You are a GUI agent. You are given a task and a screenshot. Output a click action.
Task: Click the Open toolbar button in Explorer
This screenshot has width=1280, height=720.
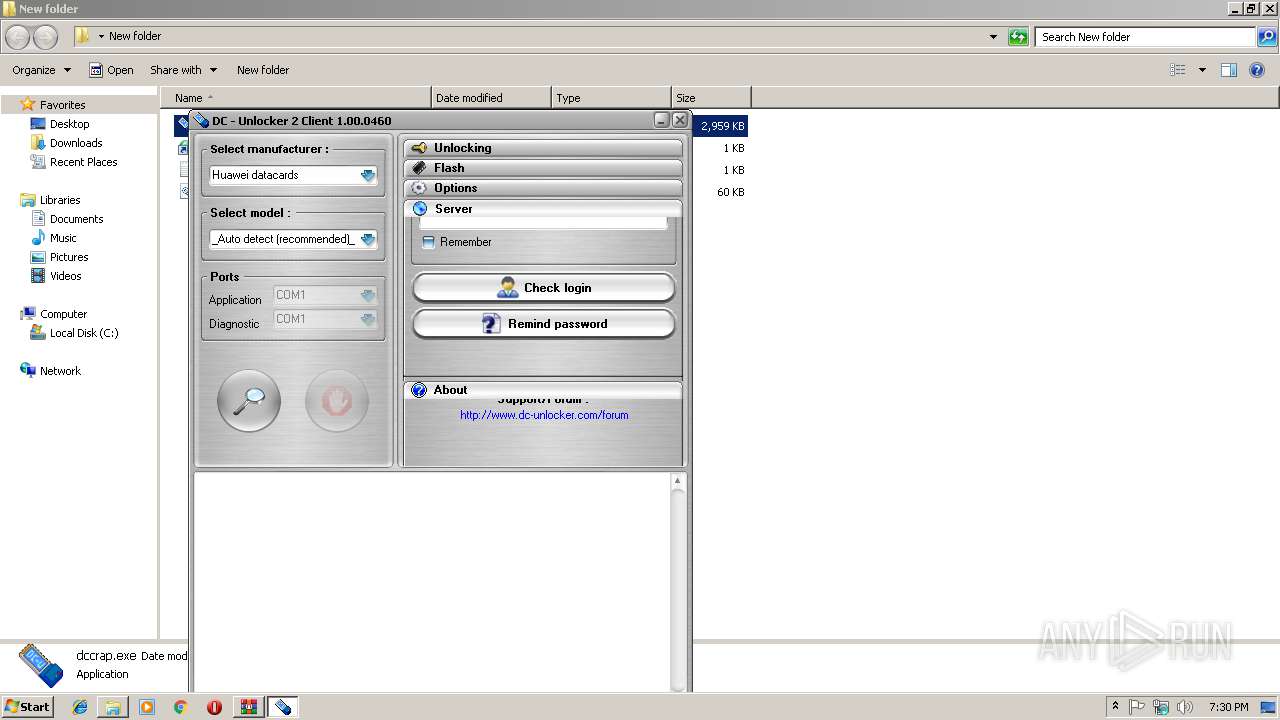[x=111, y=70]
